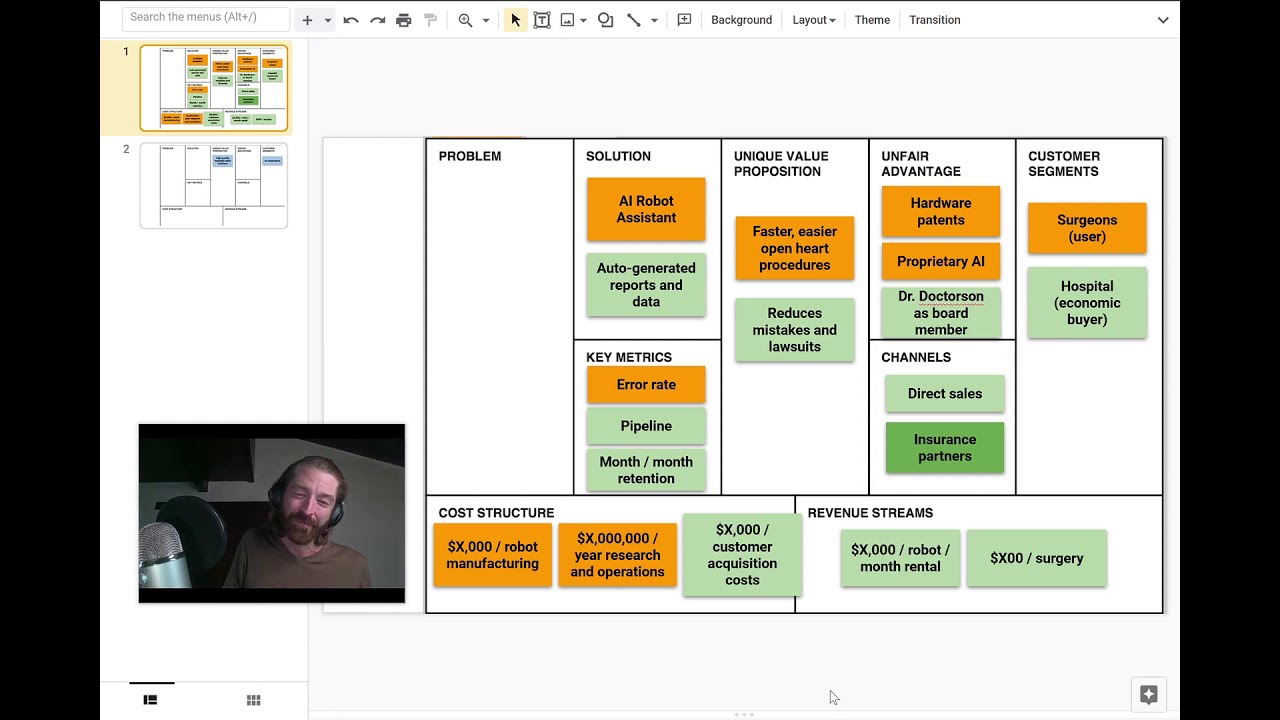Click the webcam video overlay
This screenshot has height=720, width=1280.
point(272,513)
